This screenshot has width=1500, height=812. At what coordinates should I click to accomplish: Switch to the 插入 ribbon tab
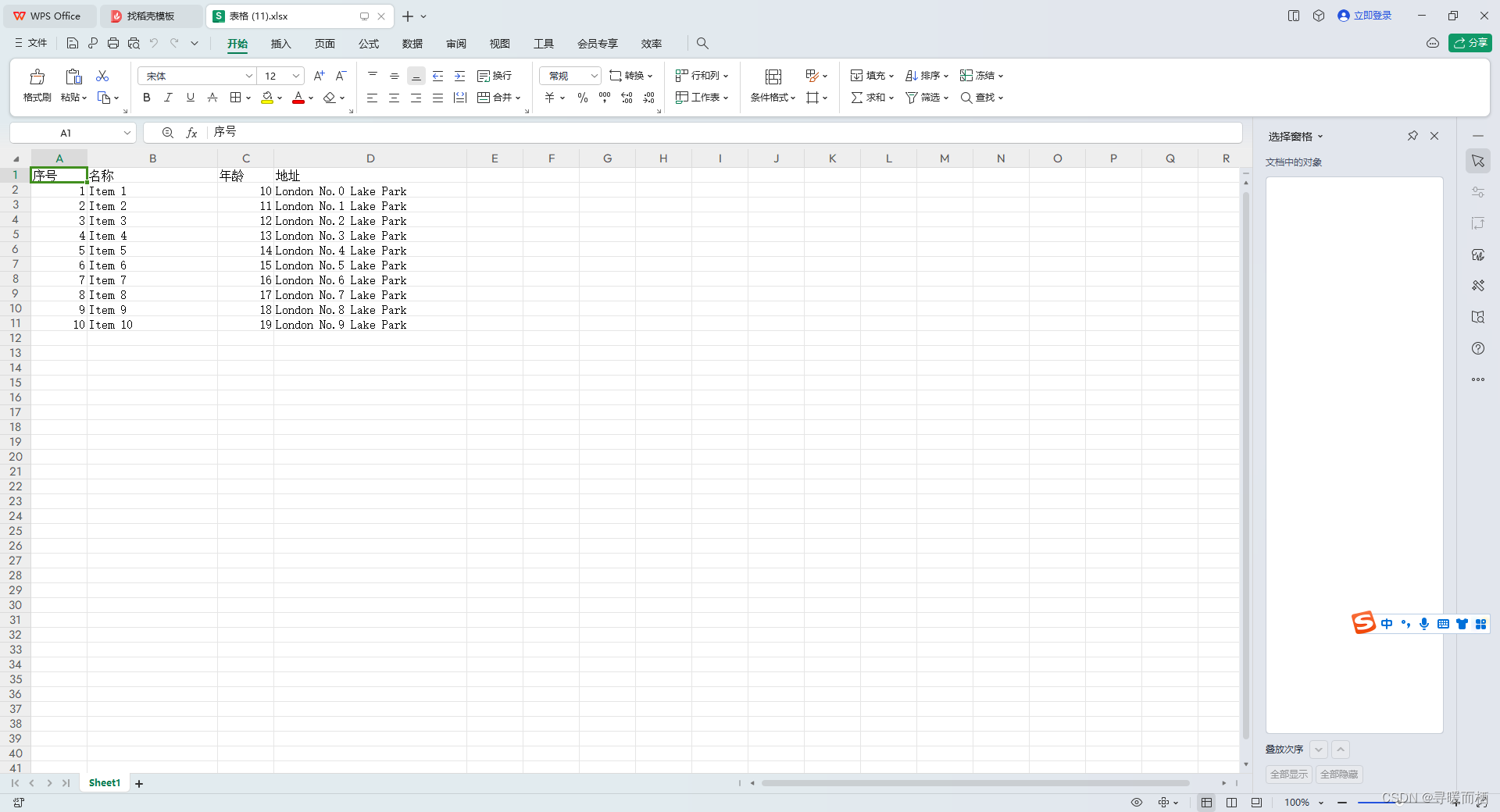(x=280, y=44)
